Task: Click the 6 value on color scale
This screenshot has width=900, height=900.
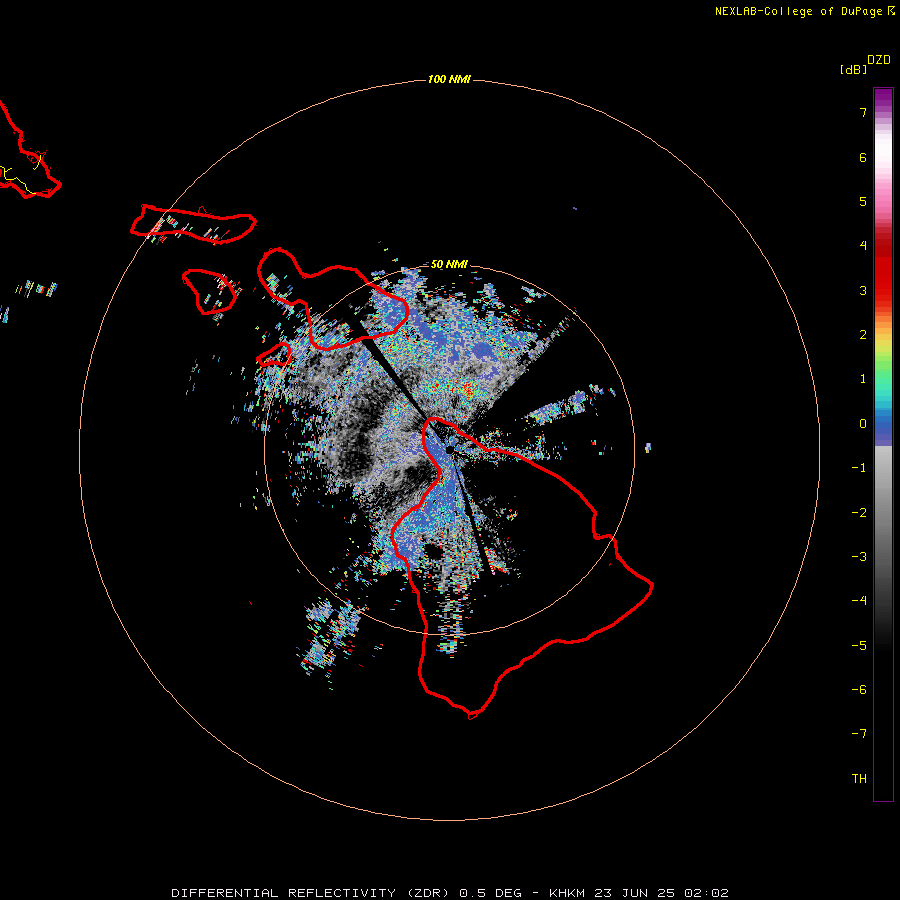Action: (863, 157)
